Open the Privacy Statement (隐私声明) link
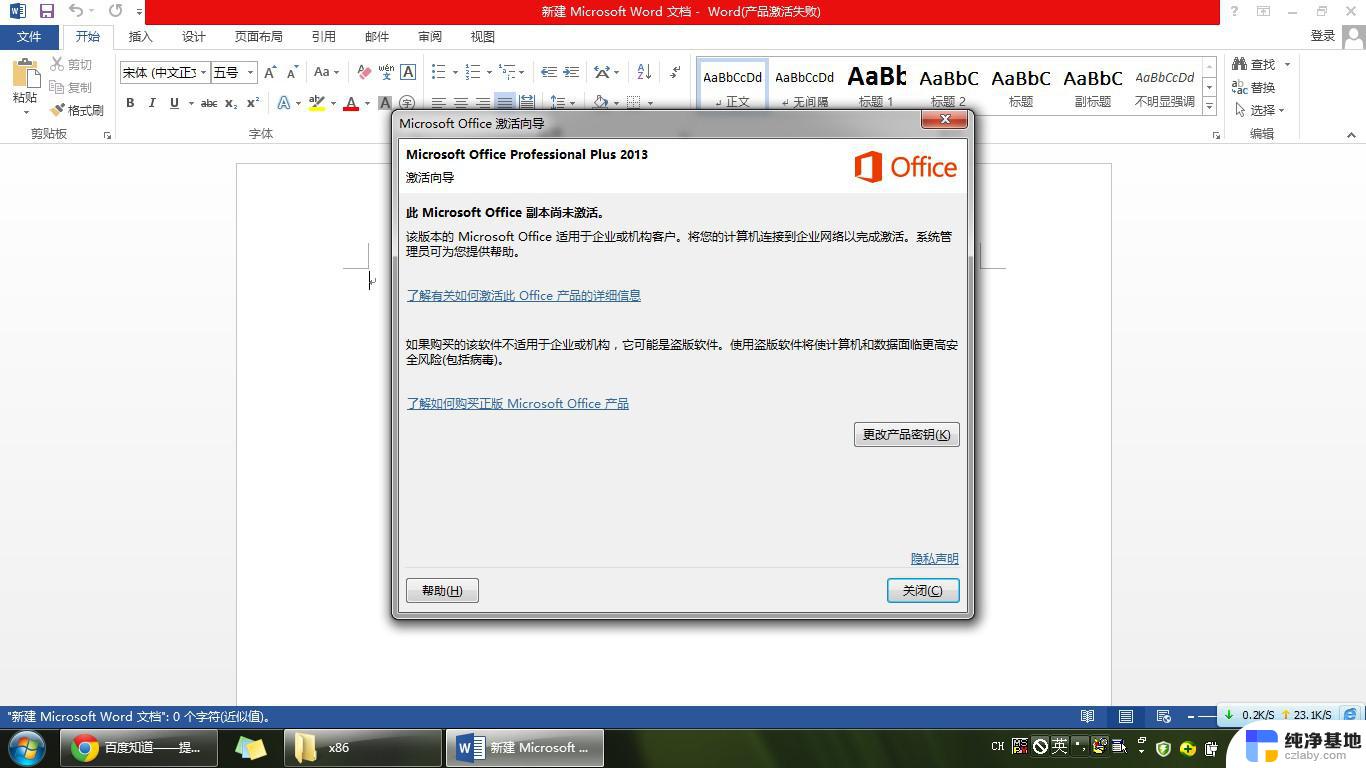Image resolution: width=1366 pixels, height=768 pixels. [x=934, y=558]
